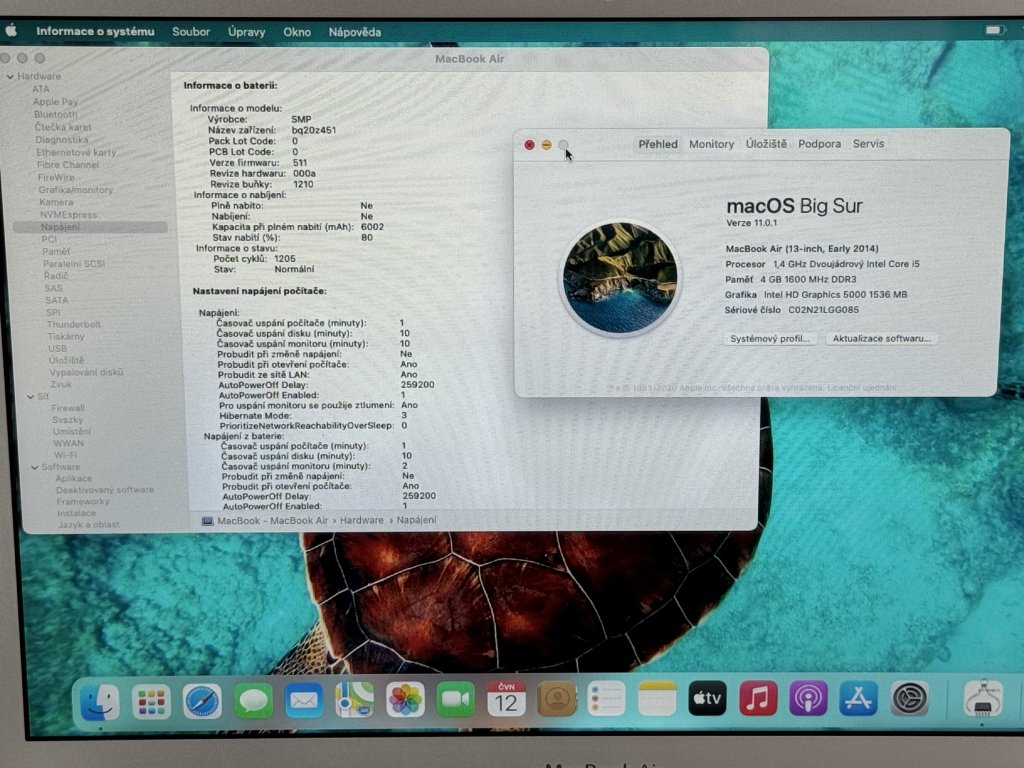Screen dimensions: 1024x768
Task: Open Contacts app in the Dock
Action: (x=556, y=699)
